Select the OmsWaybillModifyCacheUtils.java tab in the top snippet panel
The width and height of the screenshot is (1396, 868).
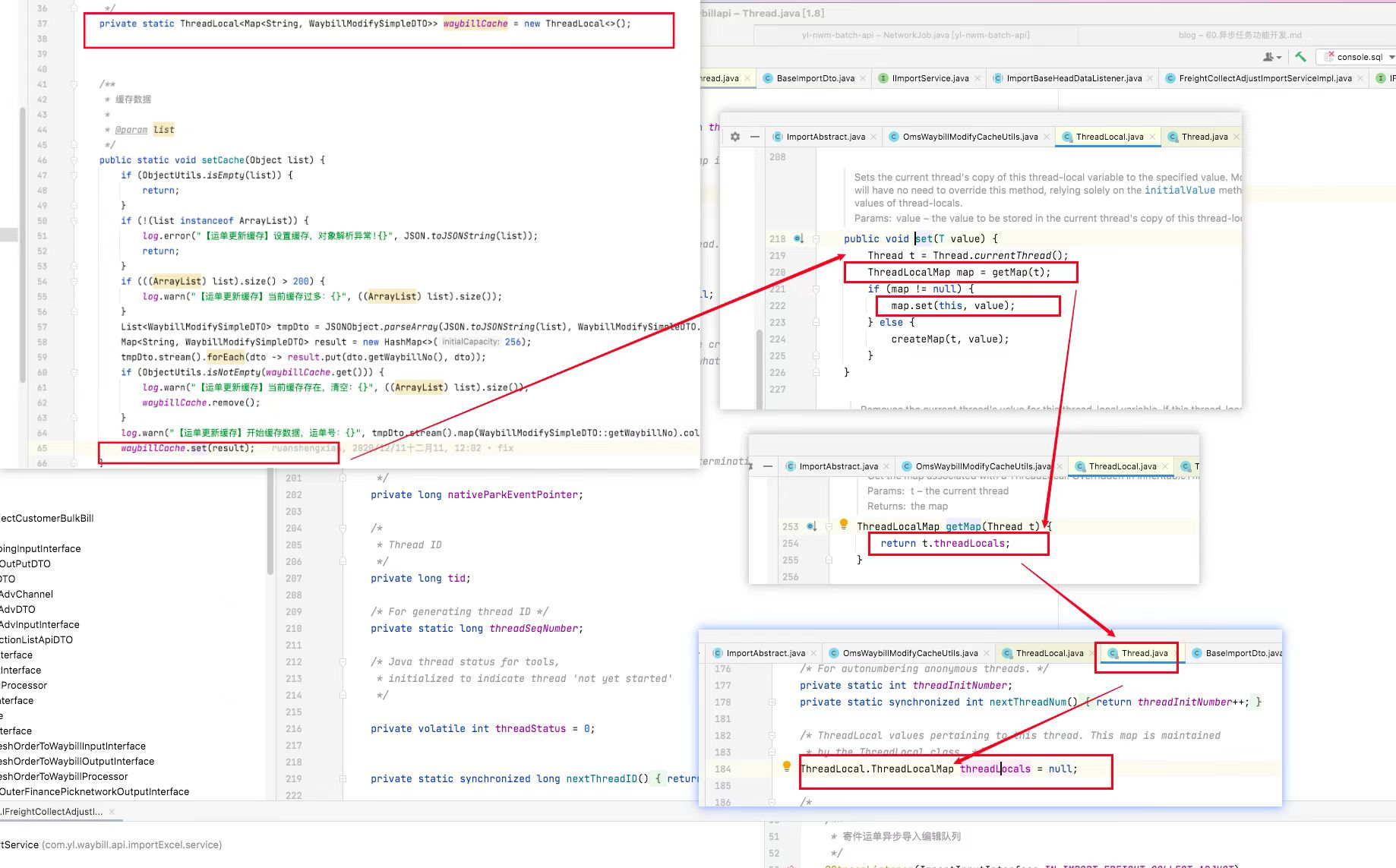click(970, 137)
